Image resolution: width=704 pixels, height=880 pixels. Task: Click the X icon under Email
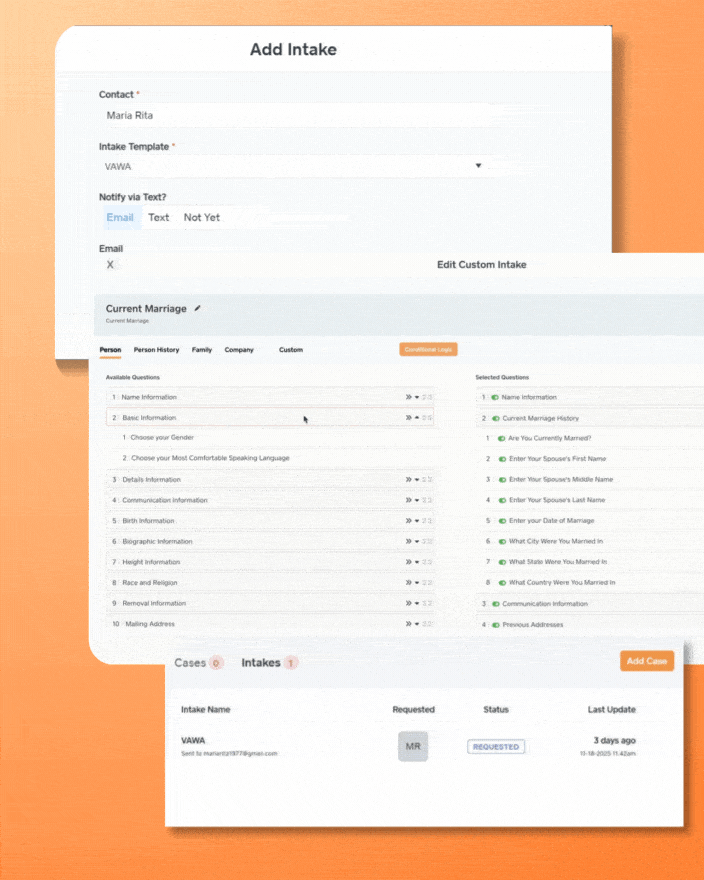click(110, 265)
